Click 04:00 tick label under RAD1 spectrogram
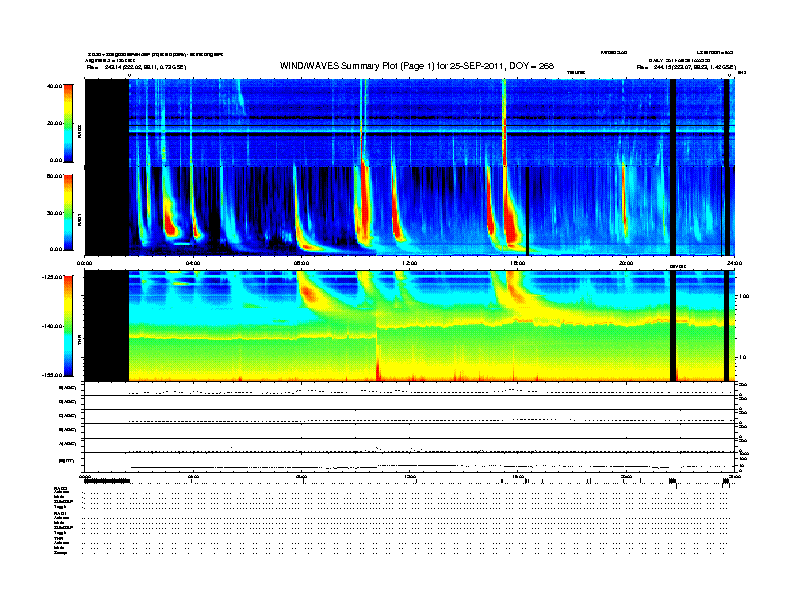This screenshot has width=792, height=612. pyautogui.click(x=193, y=263)
